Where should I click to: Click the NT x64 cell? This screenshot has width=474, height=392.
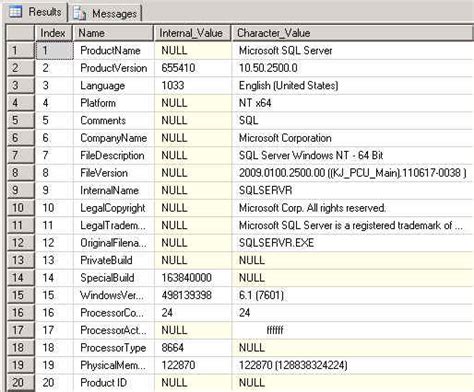tap(353, 103)
